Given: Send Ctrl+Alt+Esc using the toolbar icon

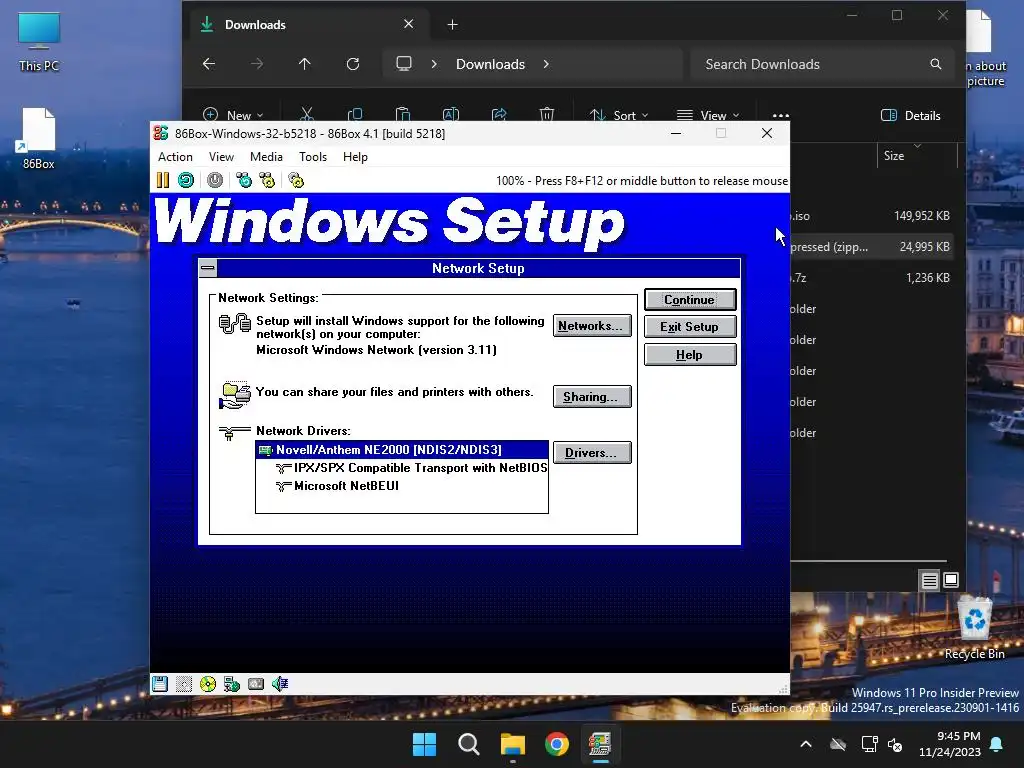Looking at the screenshot, I should tap(267, 180).
